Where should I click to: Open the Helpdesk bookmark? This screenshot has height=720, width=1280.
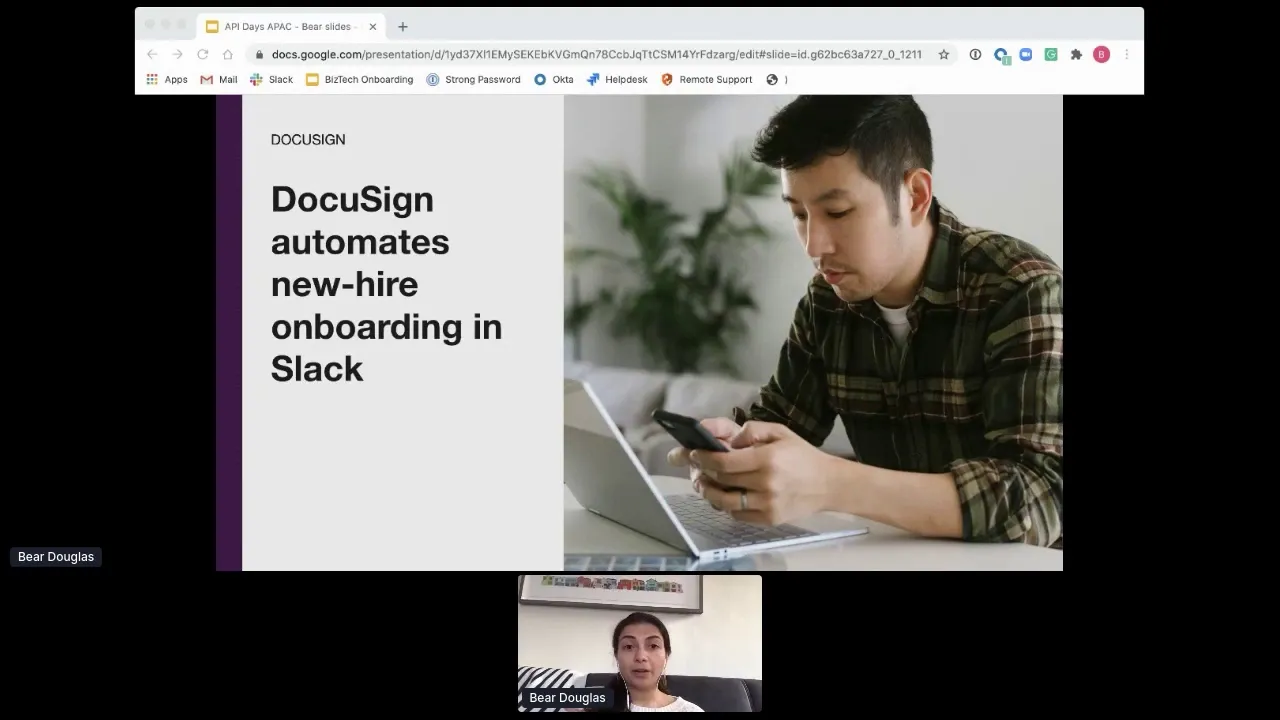[617, 80]
